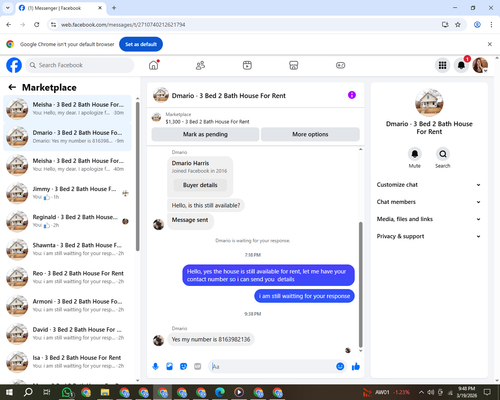500x400 pixels.
Task: Click the Mark as pending button
Action: [205, 134]
